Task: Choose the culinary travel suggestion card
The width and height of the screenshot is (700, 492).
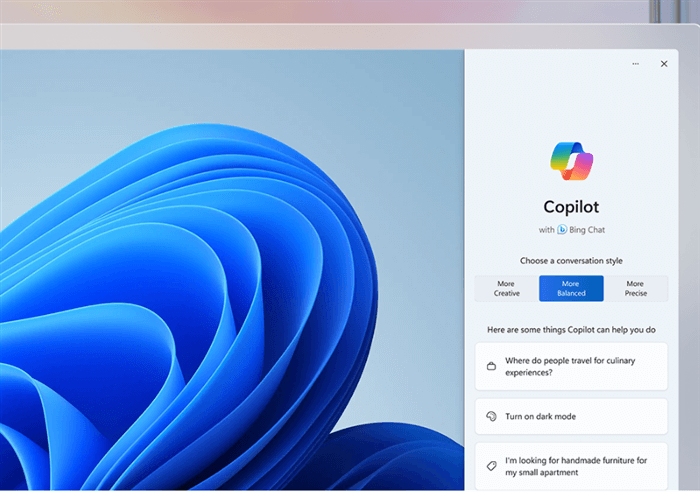Action: tap(571, 367)
